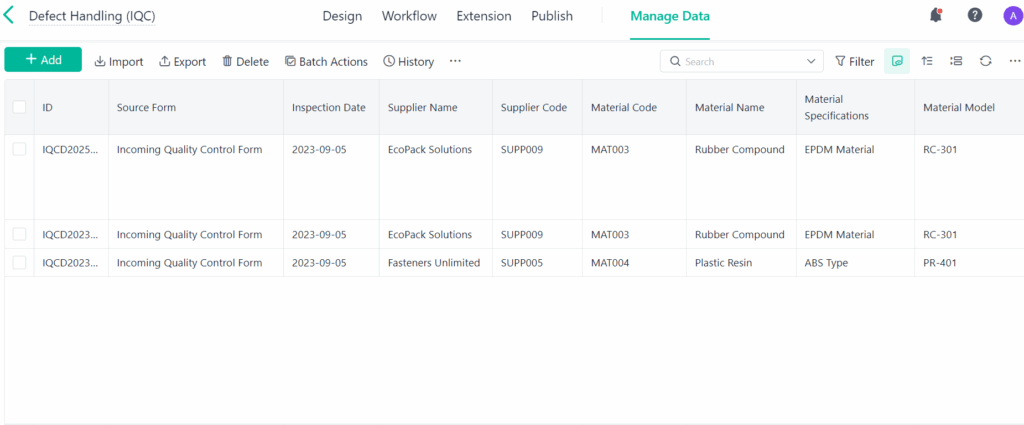Open the far-right toolbar ellipsis menu
This screenshot has width=1024, height=425.
tap(1014, 61)
